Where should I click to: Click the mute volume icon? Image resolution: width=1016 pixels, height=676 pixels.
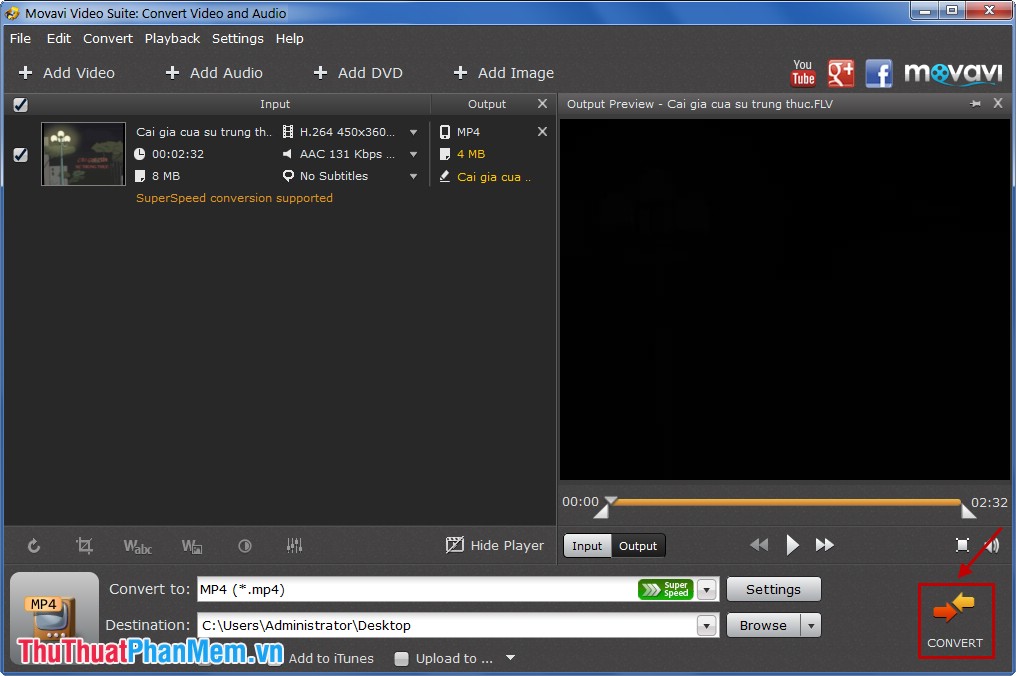(x=993, y=545)
